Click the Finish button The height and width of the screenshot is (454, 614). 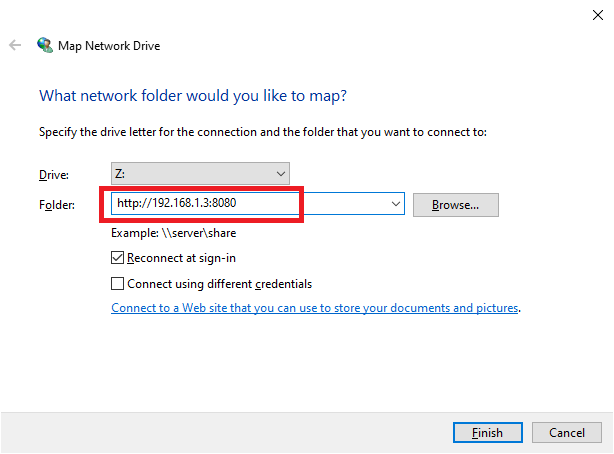click(x=486, y=432)
